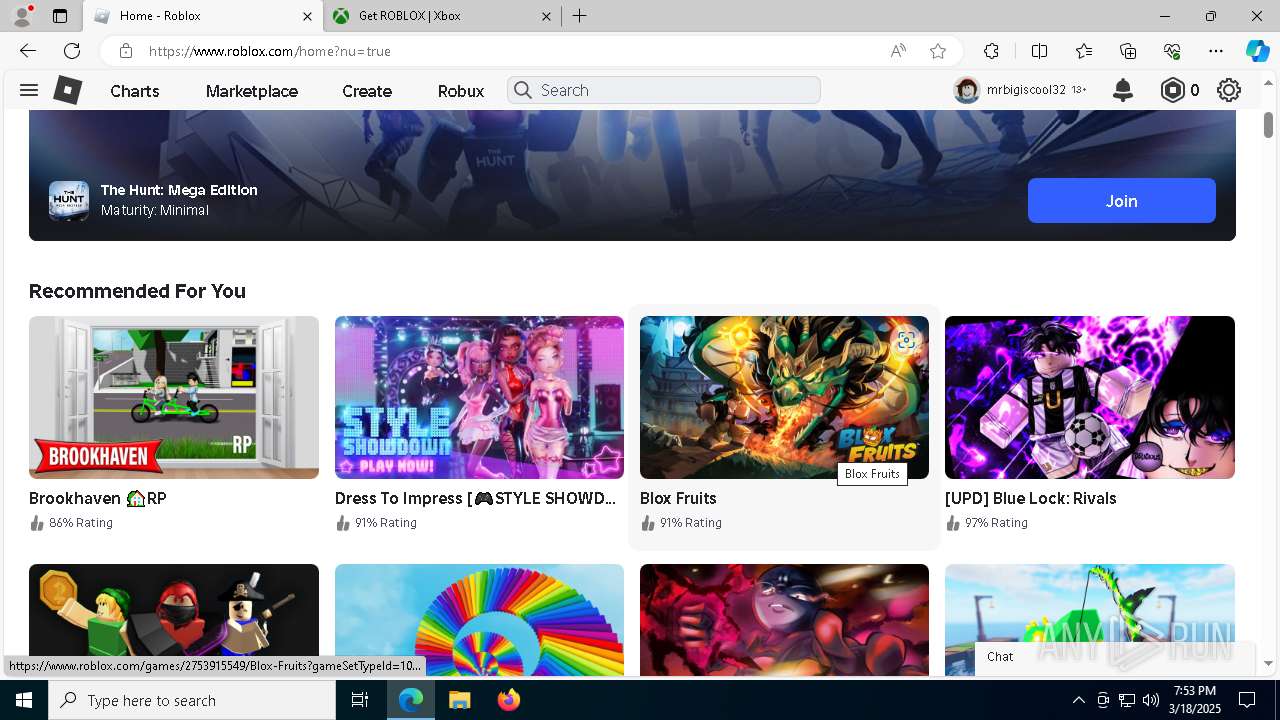Join The Hunt: Mega Edition
This screenshot has height=720, width=1280.
[1122, 201]
